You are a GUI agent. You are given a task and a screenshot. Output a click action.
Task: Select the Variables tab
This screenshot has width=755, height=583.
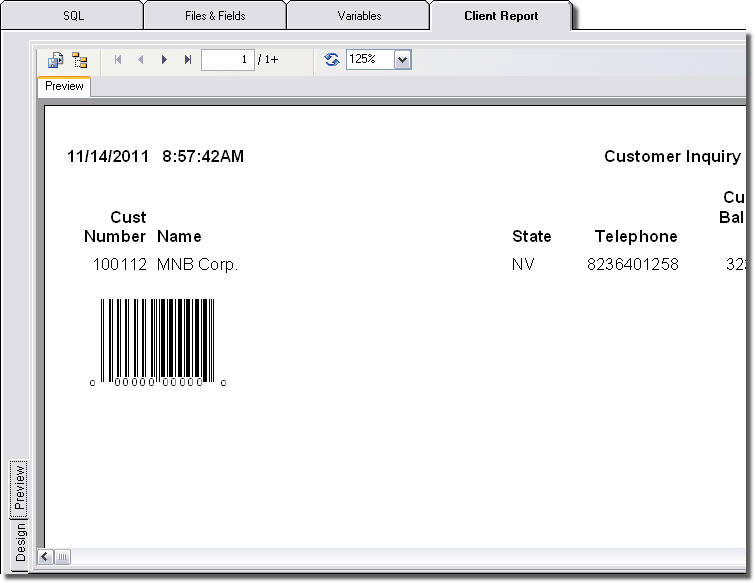359,16
